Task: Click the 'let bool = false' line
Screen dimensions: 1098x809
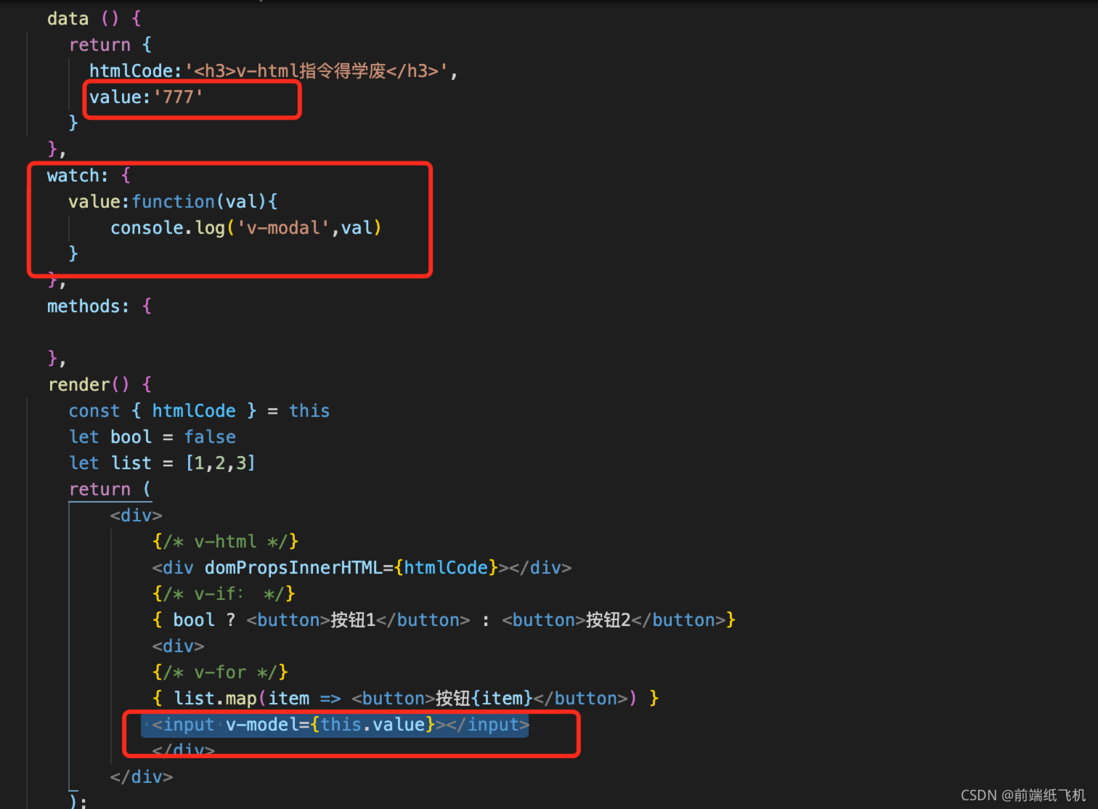Action: (152, 437)
